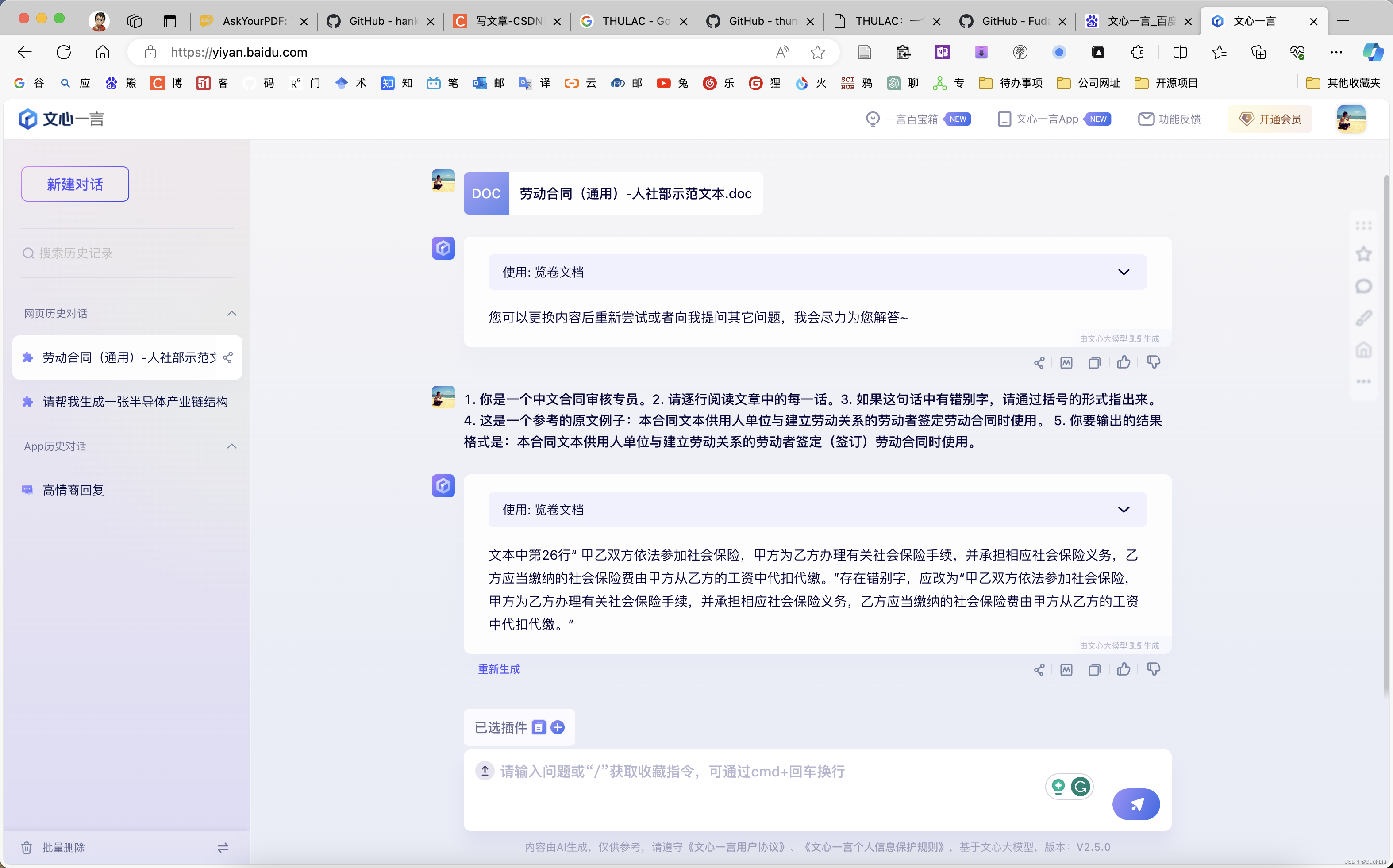Copy the first response text
The height and width of the screenshot is (868, 1393).
[x=1094, y=363]
